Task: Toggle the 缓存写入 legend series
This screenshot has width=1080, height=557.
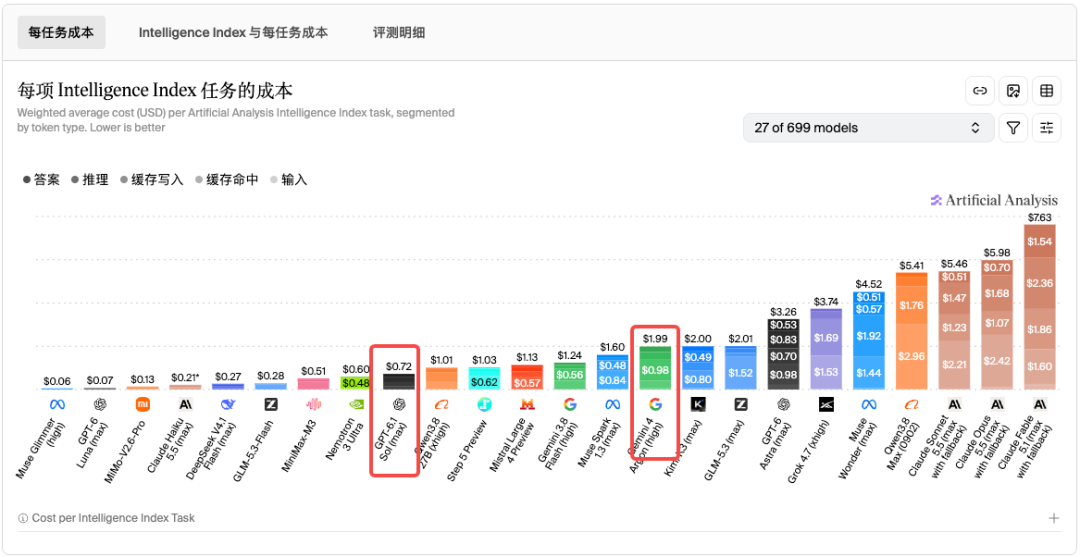Action: click(x=152, y=180)
